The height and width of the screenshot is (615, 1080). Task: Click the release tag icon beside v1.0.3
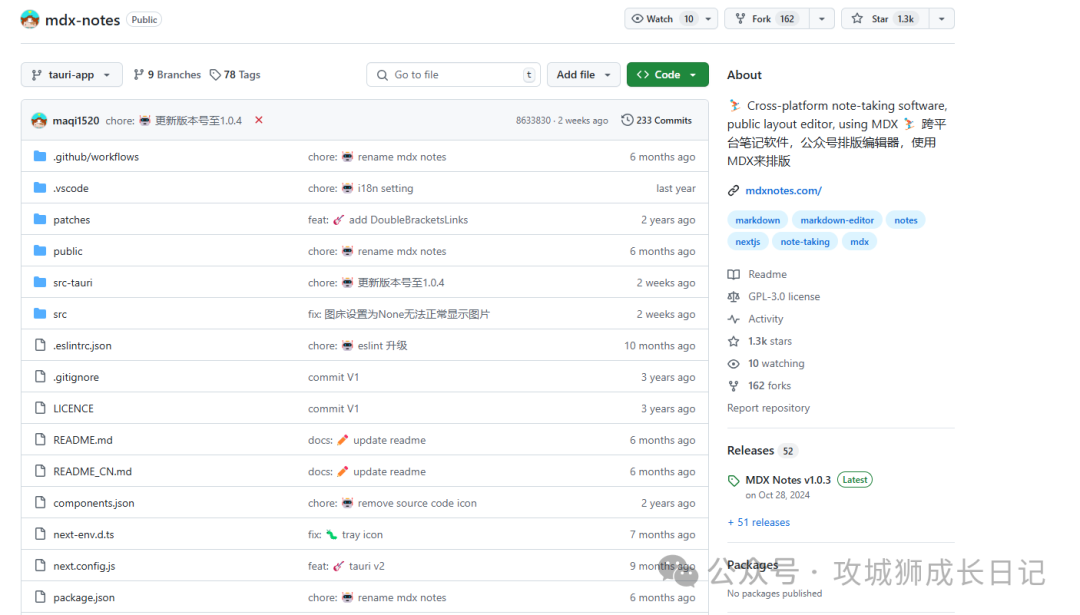734,481
